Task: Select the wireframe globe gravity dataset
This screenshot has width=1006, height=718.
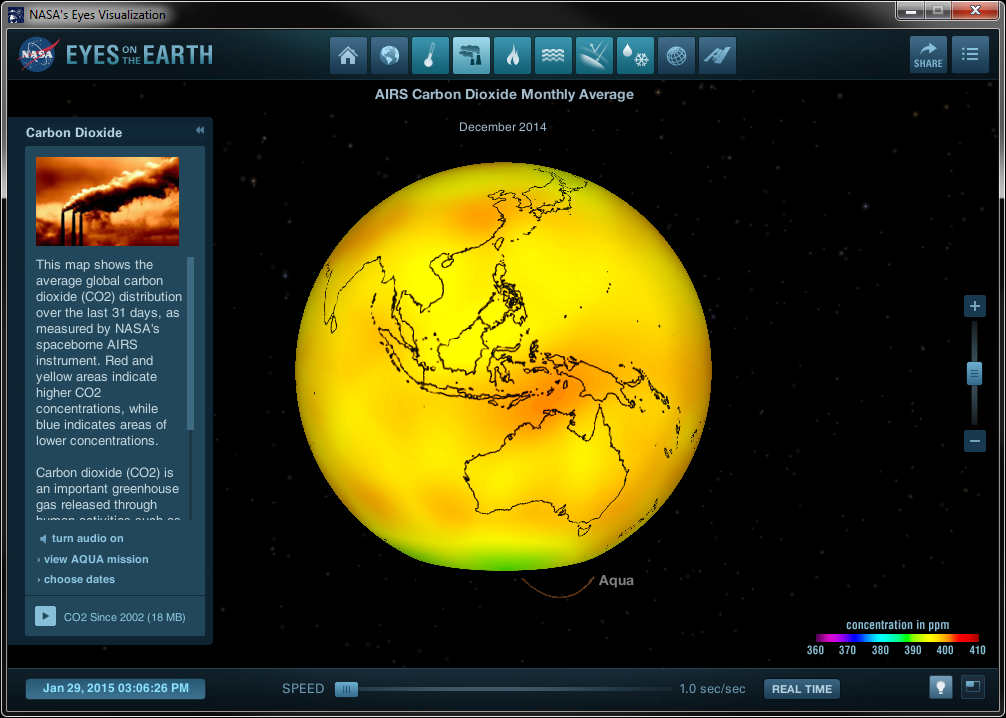Action: tap(676, 56)
